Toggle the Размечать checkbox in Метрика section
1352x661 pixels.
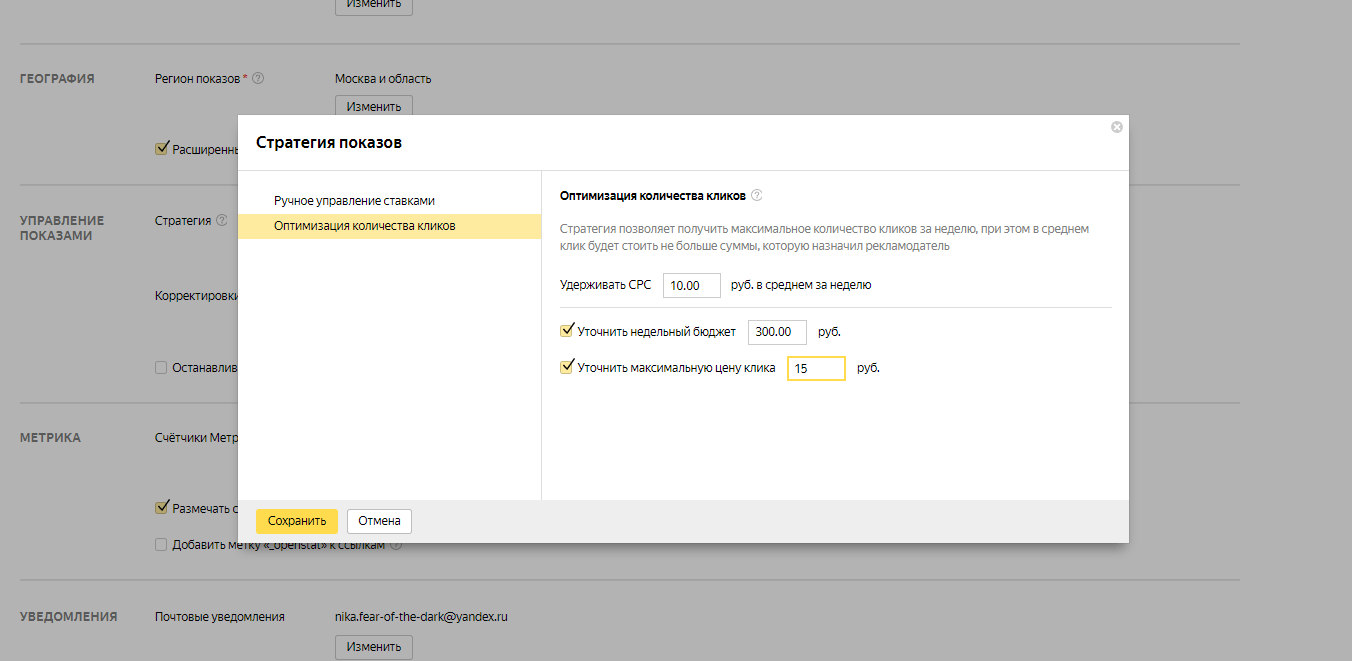pyautogui.click(x=161, y=507)
